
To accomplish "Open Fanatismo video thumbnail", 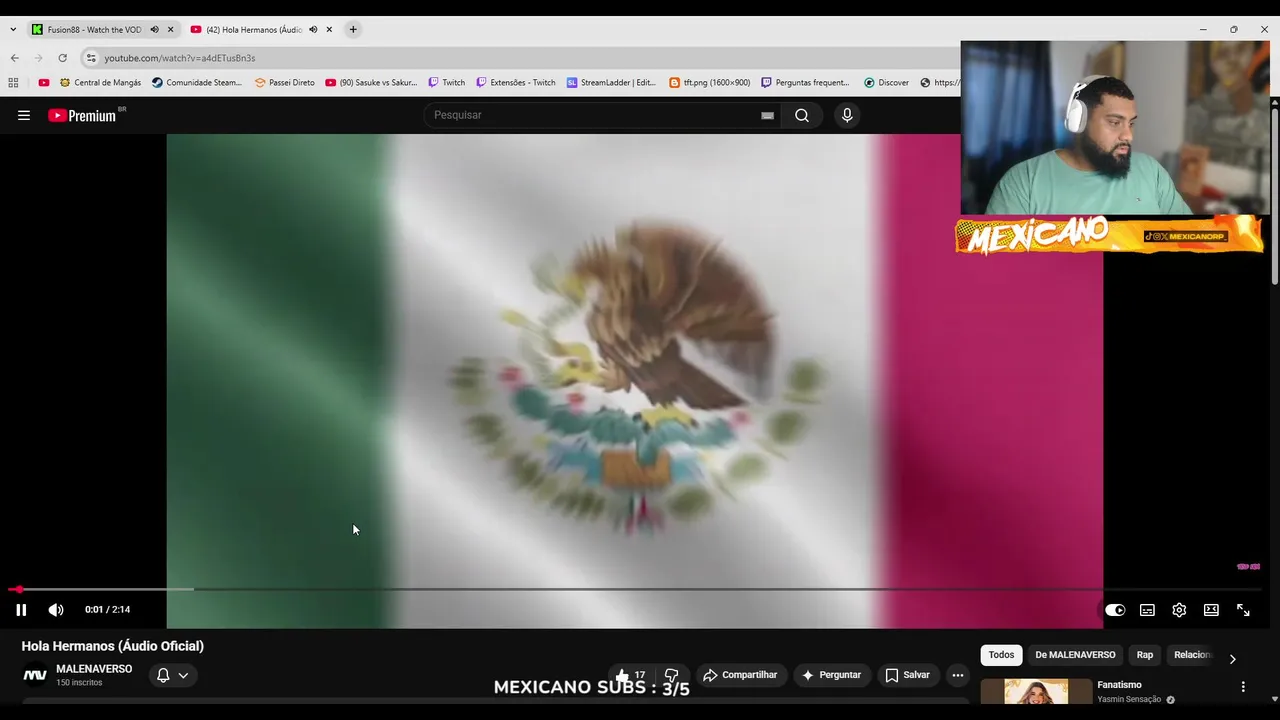I will tap(1036, 692).
